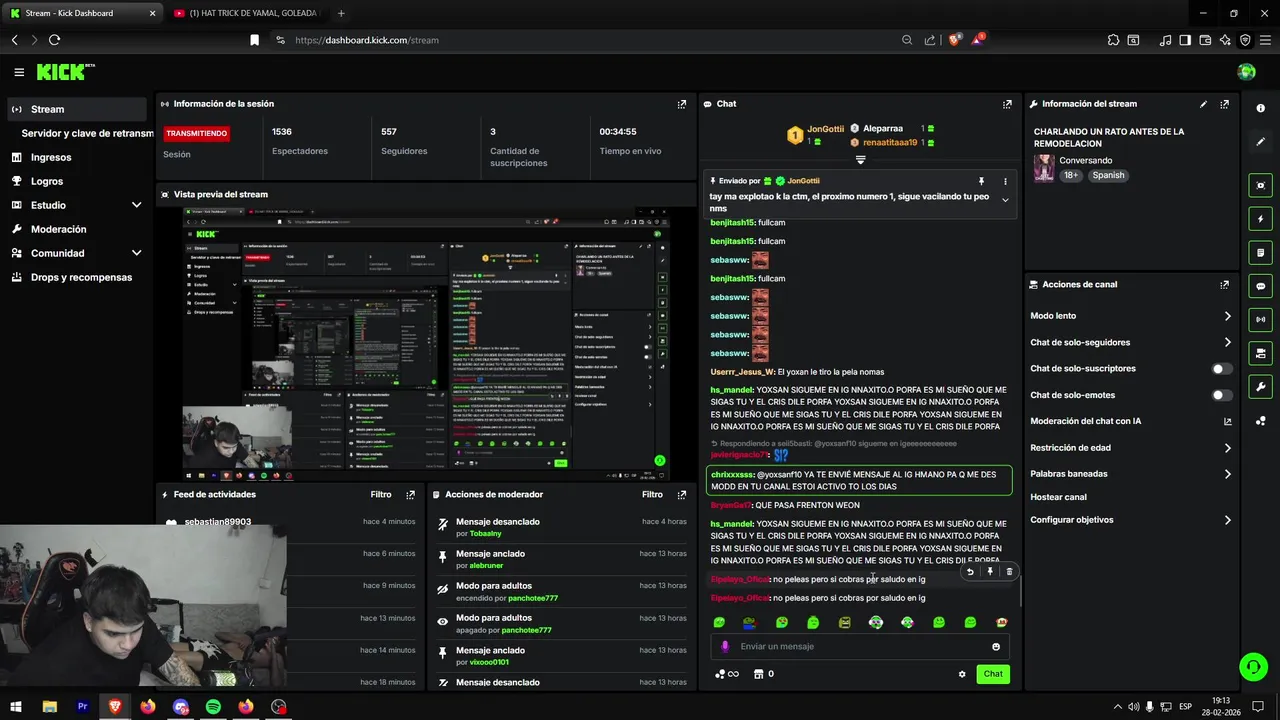This screenshot has width=1280, height=720.
Task: Pop out the Información de la sesión panel
Action: [x=682, y=104]
